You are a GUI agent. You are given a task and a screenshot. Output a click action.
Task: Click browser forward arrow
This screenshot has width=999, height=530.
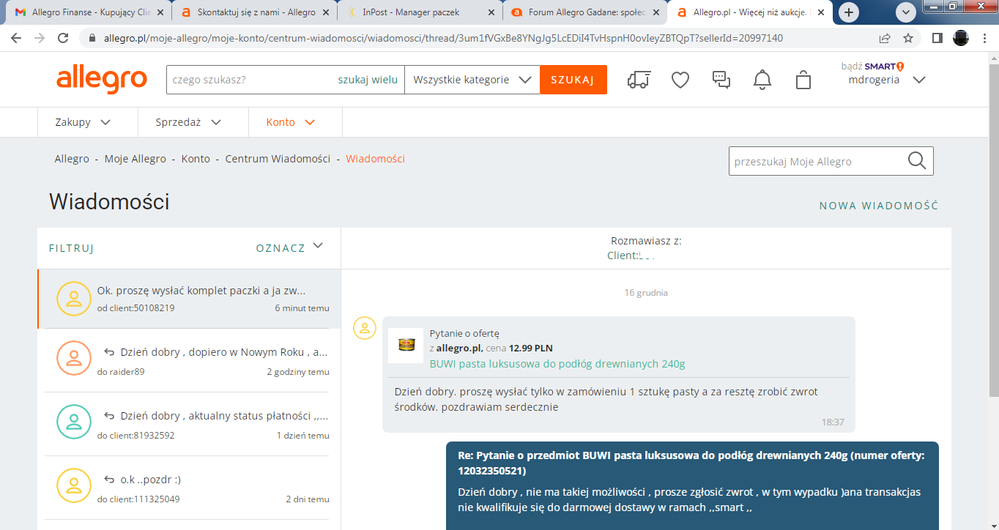point(40,38)
